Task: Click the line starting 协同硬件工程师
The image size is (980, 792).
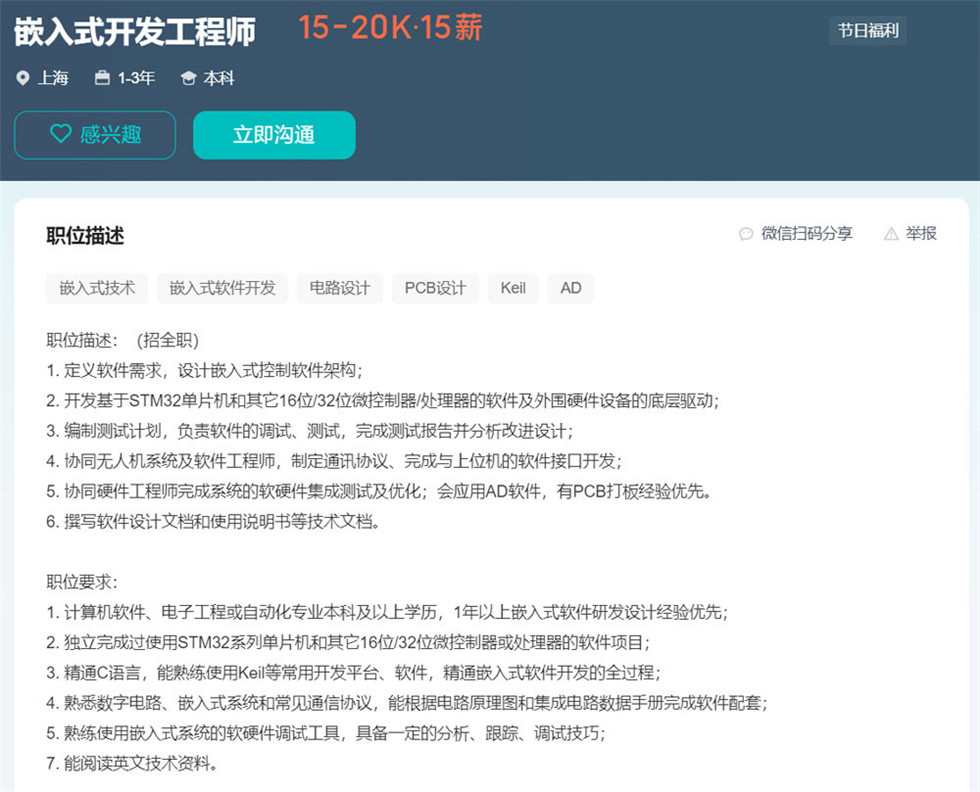Action: 379,491
